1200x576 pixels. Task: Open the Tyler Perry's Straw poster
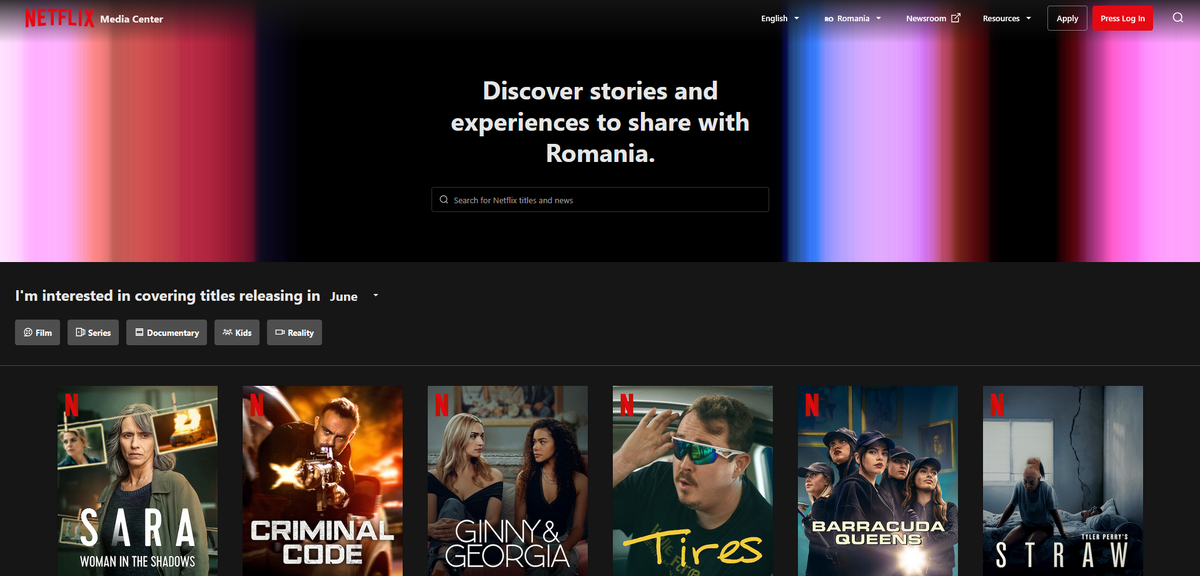(1063, 481)
